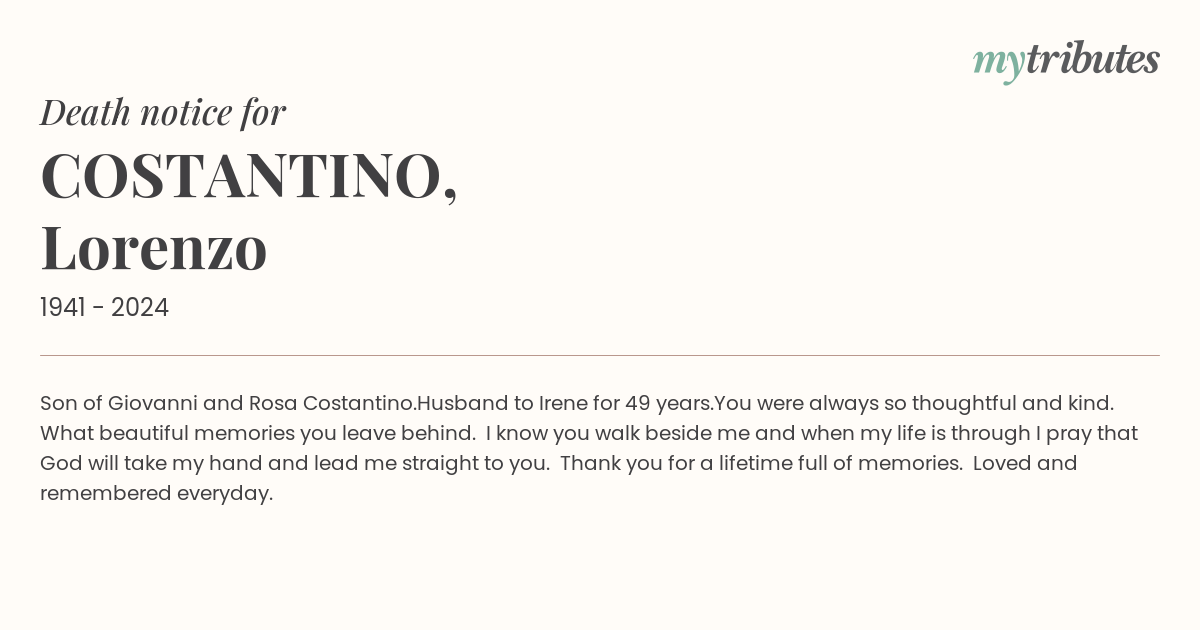Click the green "my" part of logo
Viewport: 1200px width, 630px height.
[x=999, y=64]
